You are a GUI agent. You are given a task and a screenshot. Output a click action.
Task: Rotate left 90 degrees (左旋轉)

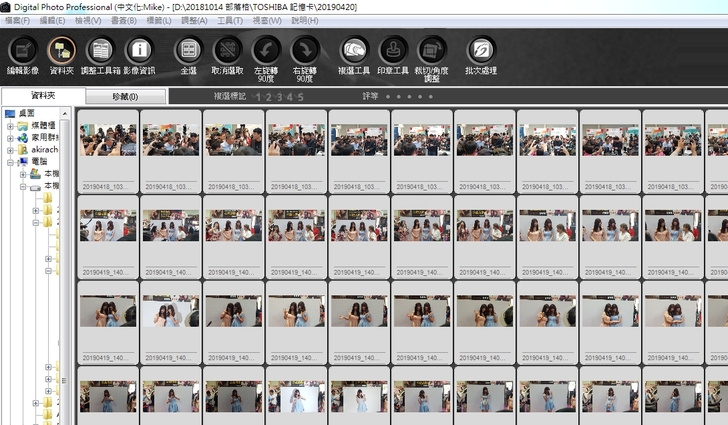tap(266, 59)
